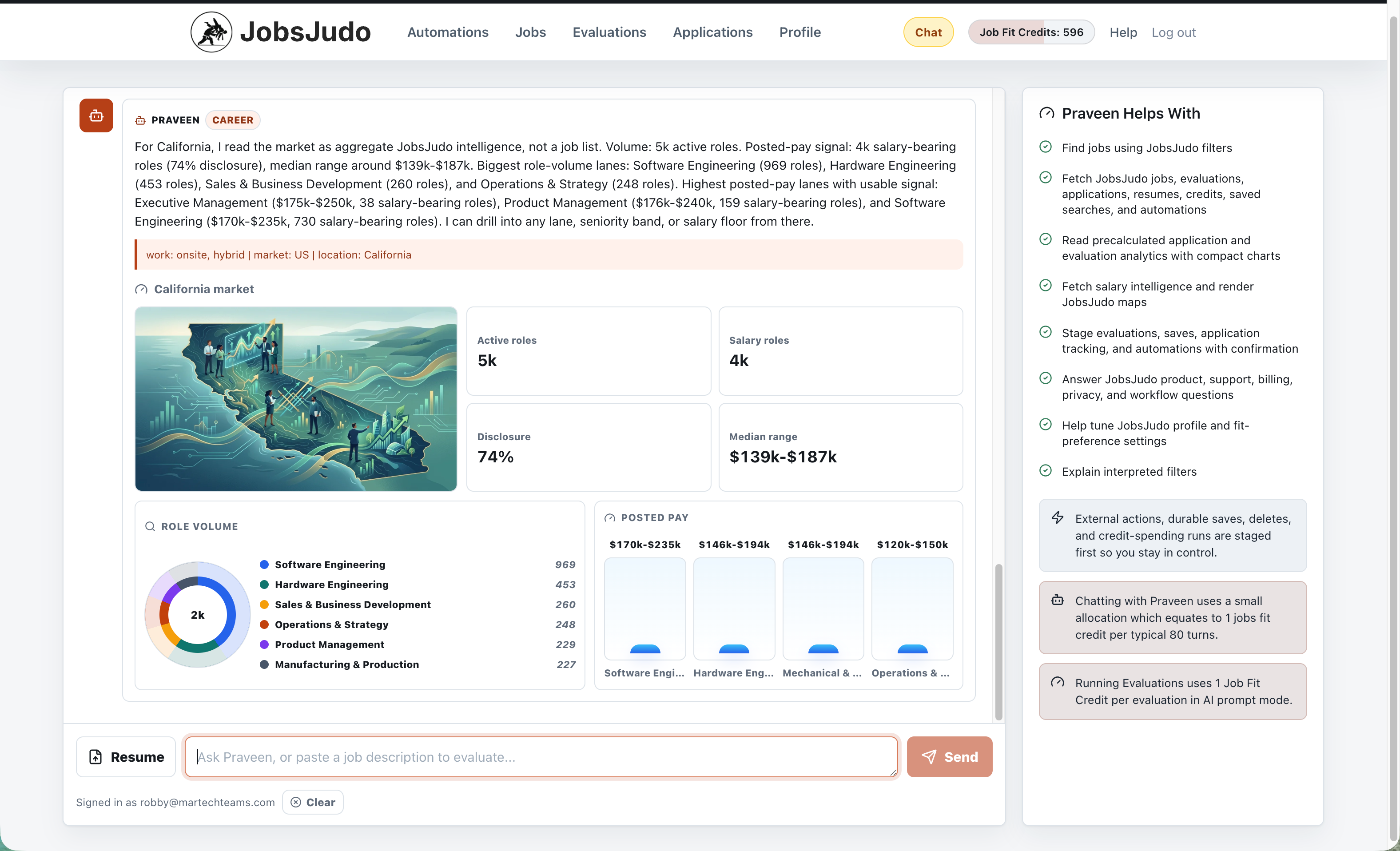Click the Active roles 5k card
The width and height of the screenshot is (1400, 851).
589,351
